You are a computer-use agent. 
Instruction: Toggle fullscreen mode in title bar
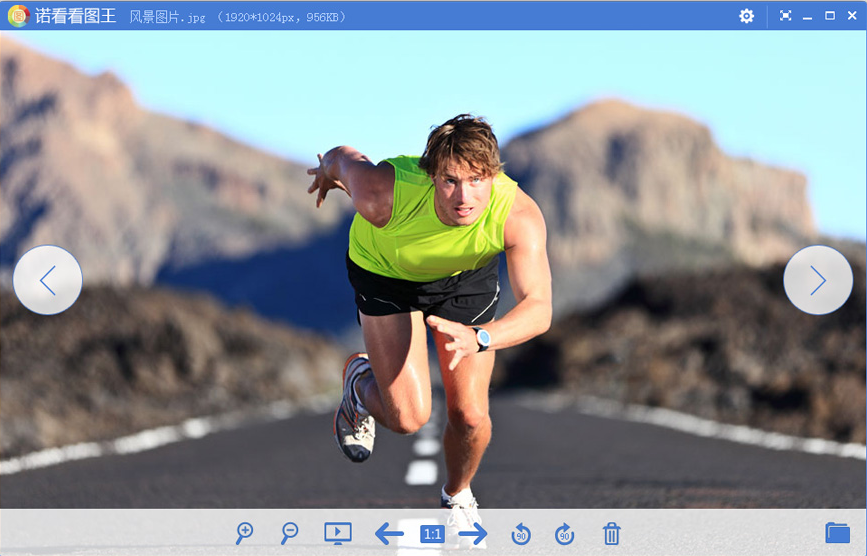click(x=785, y=16)
